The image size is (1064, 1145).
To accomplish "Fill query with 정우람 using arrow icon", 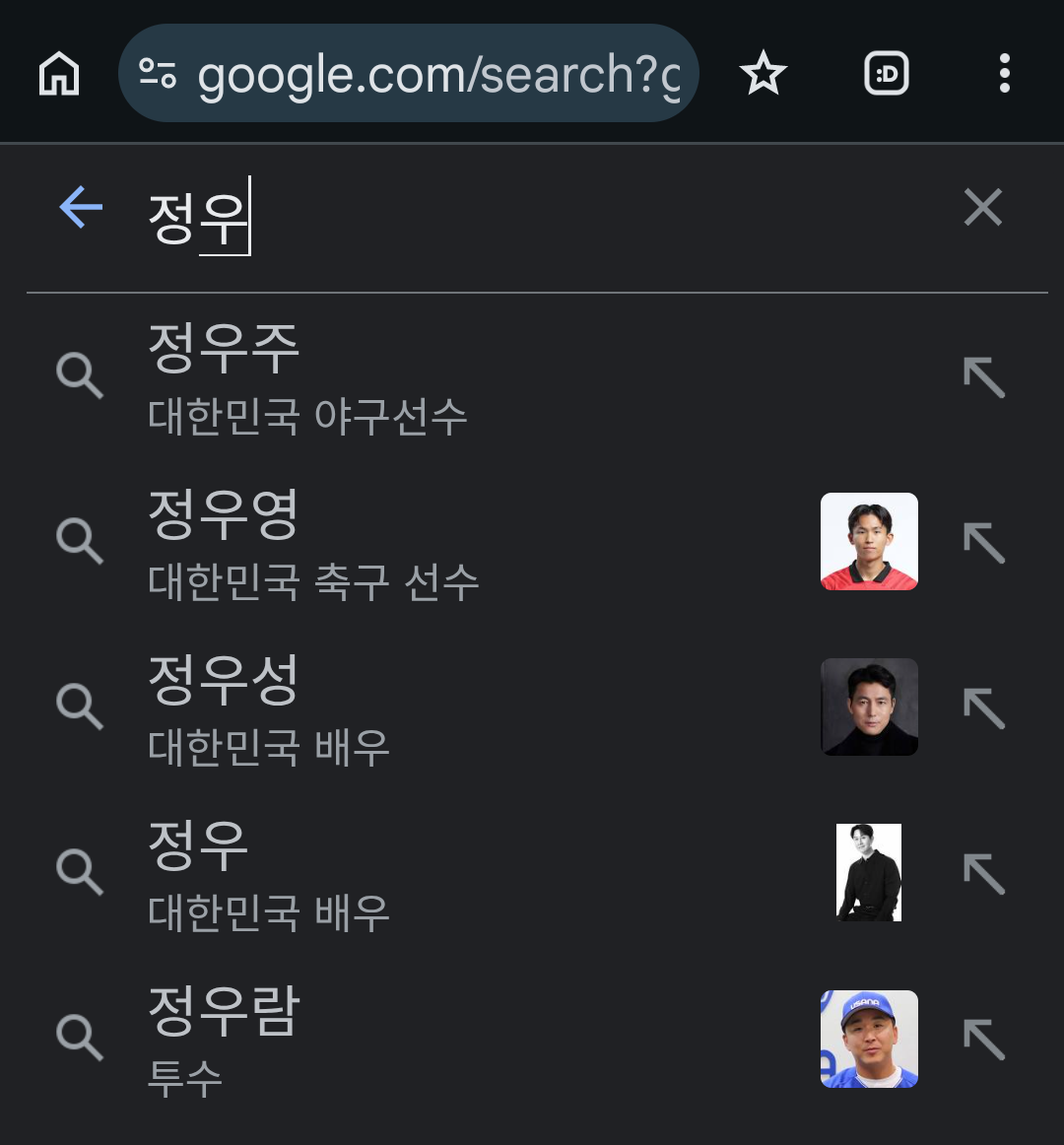I will (x=983, y=1040).
